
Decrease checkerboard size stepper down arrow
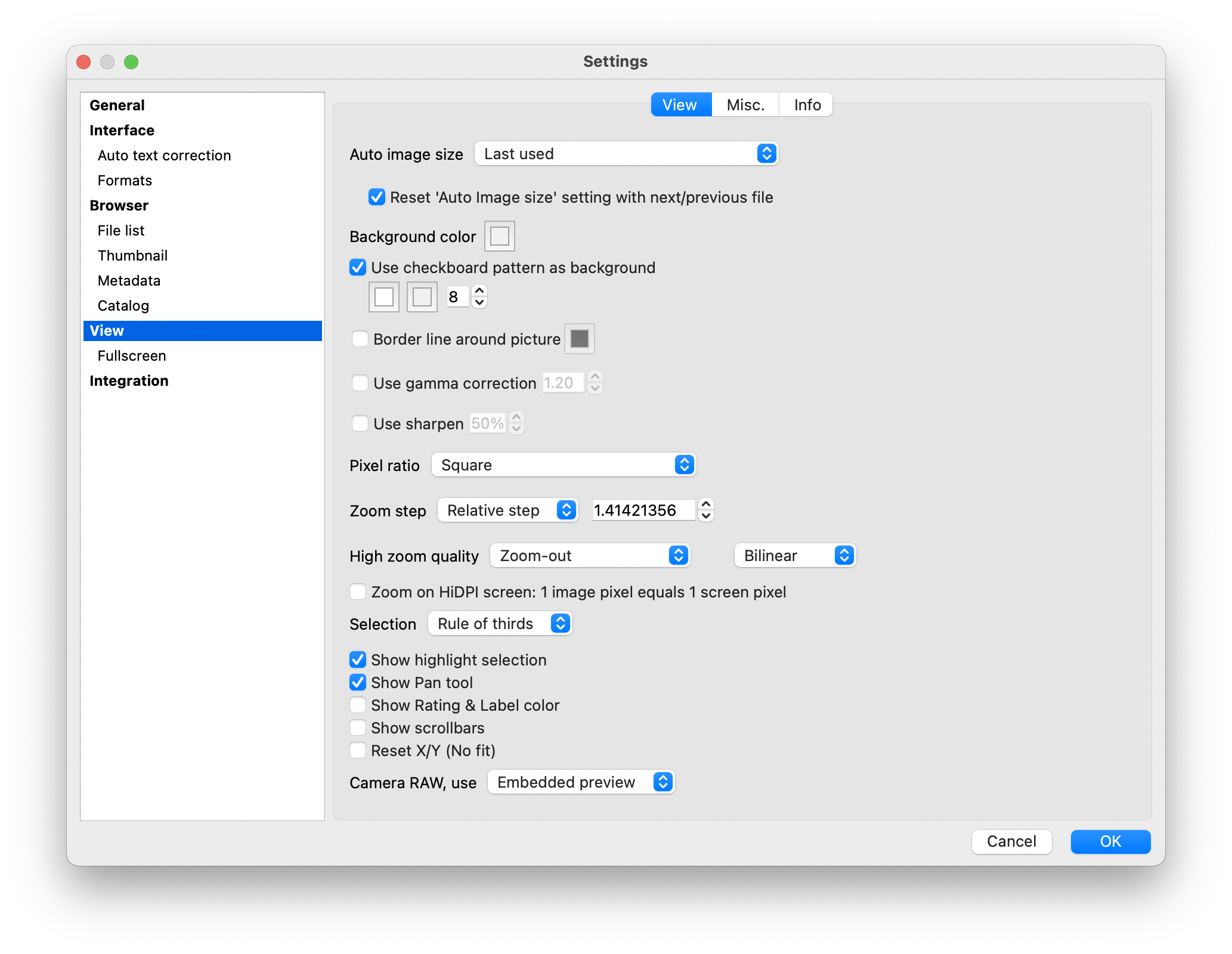point(479,302)
